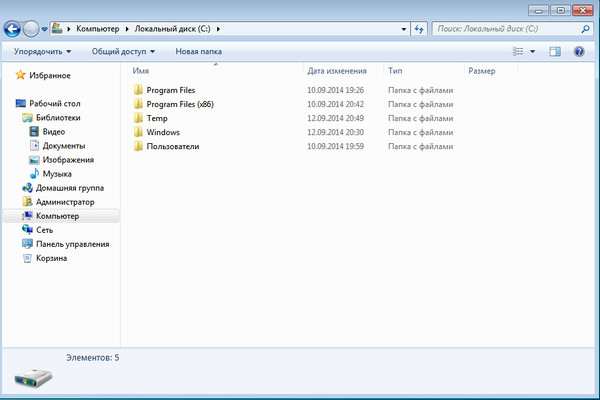600x400 pixels.
Task: Open the Музыка library
Action: 57,174
